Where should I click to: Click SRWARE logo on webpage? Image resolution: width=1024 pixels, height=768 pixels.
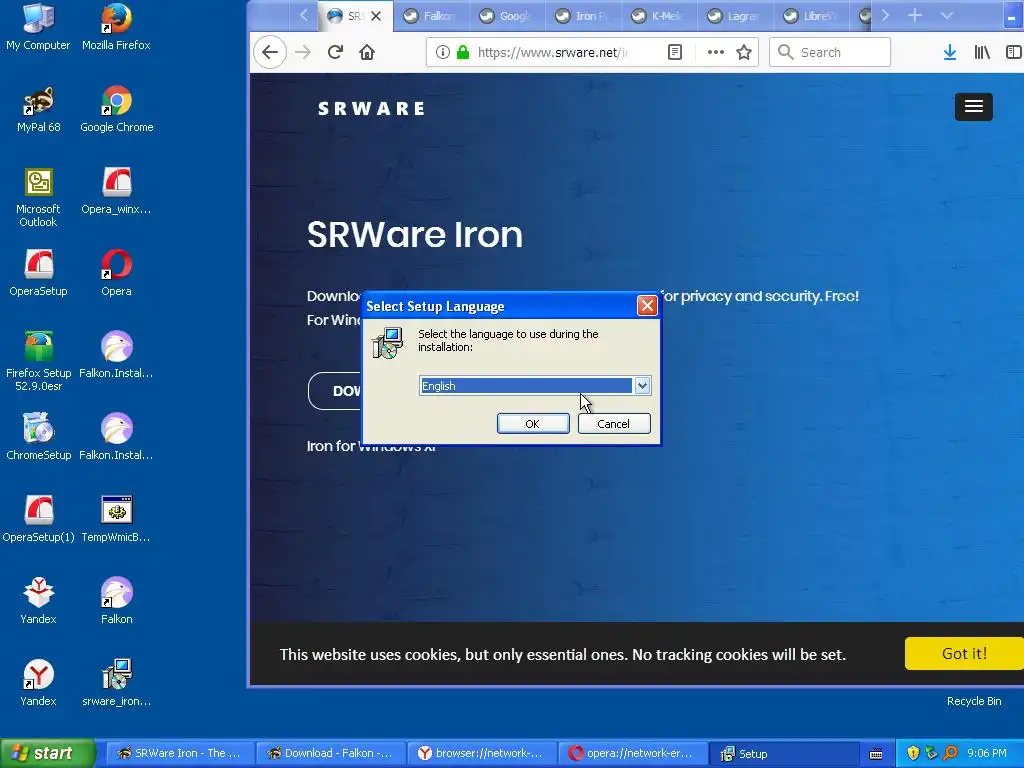point(371,108)
